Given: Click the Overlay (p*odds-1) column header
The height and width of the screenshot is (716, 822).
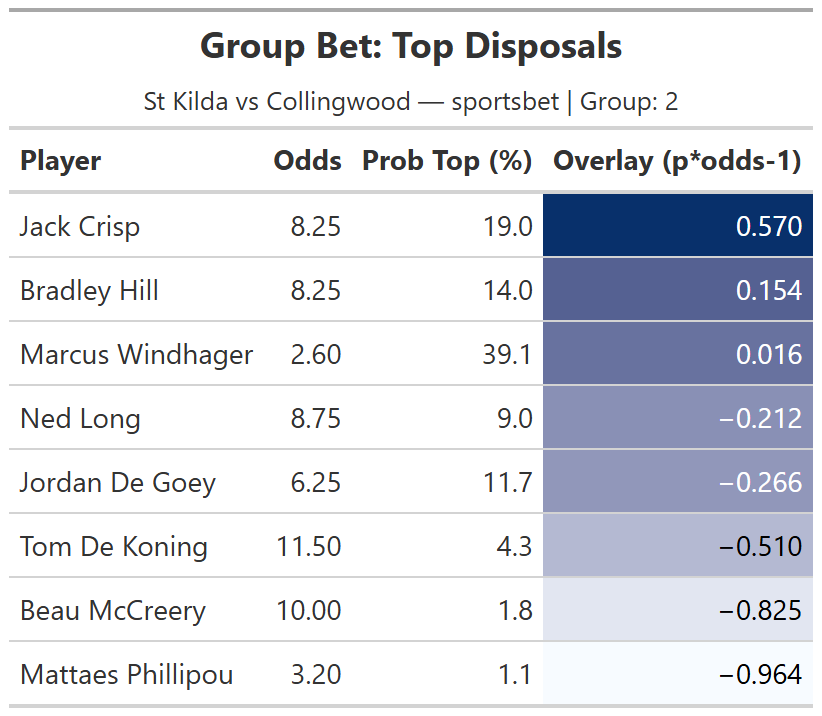Looking at the screenshot, I should (677, 161).
